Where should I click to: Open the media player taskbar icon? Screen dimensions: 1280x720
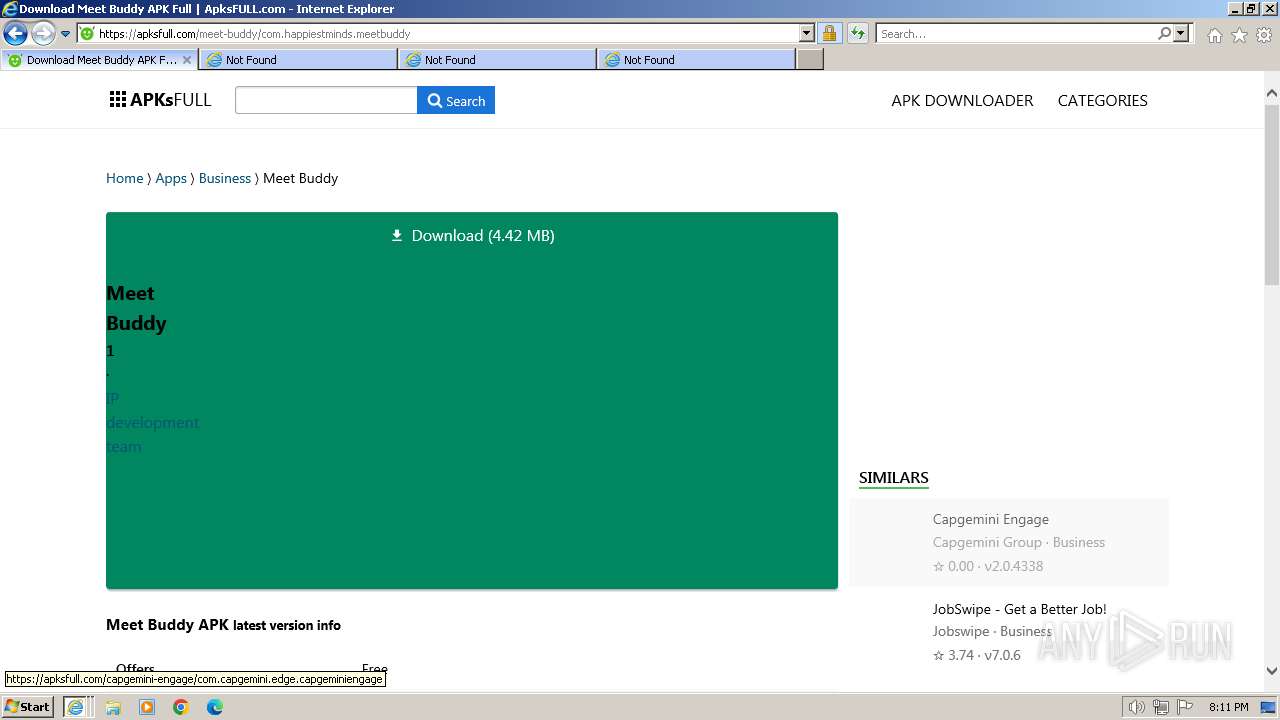pyautogui.click(x=147, y=707)
